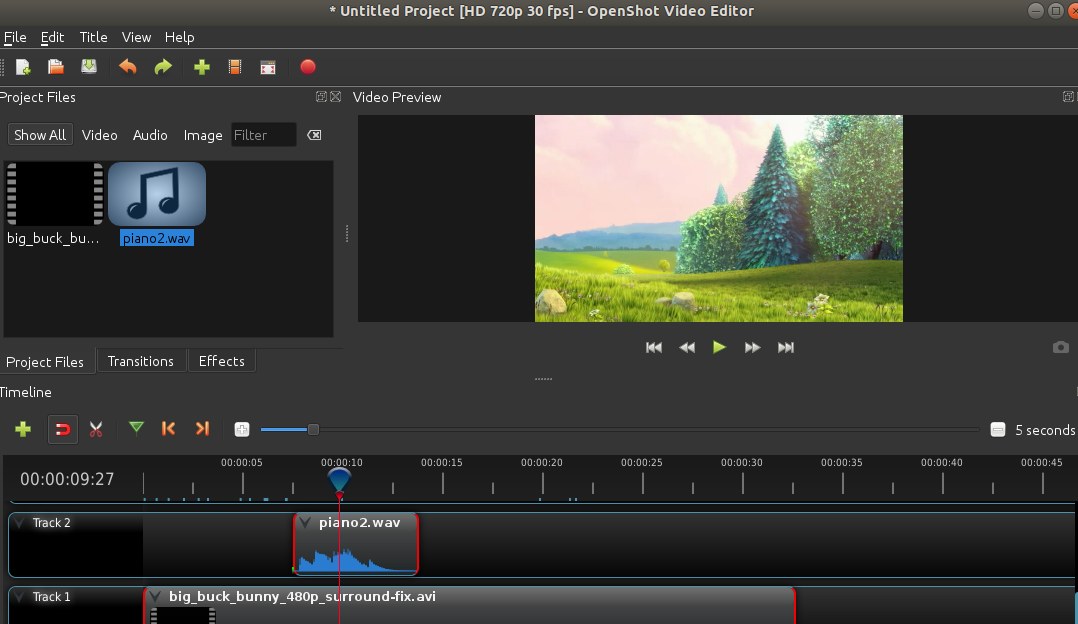Select the Project Files bottom tab
The width and height of the screenshot is (1078, 624).
coord(45,361)
